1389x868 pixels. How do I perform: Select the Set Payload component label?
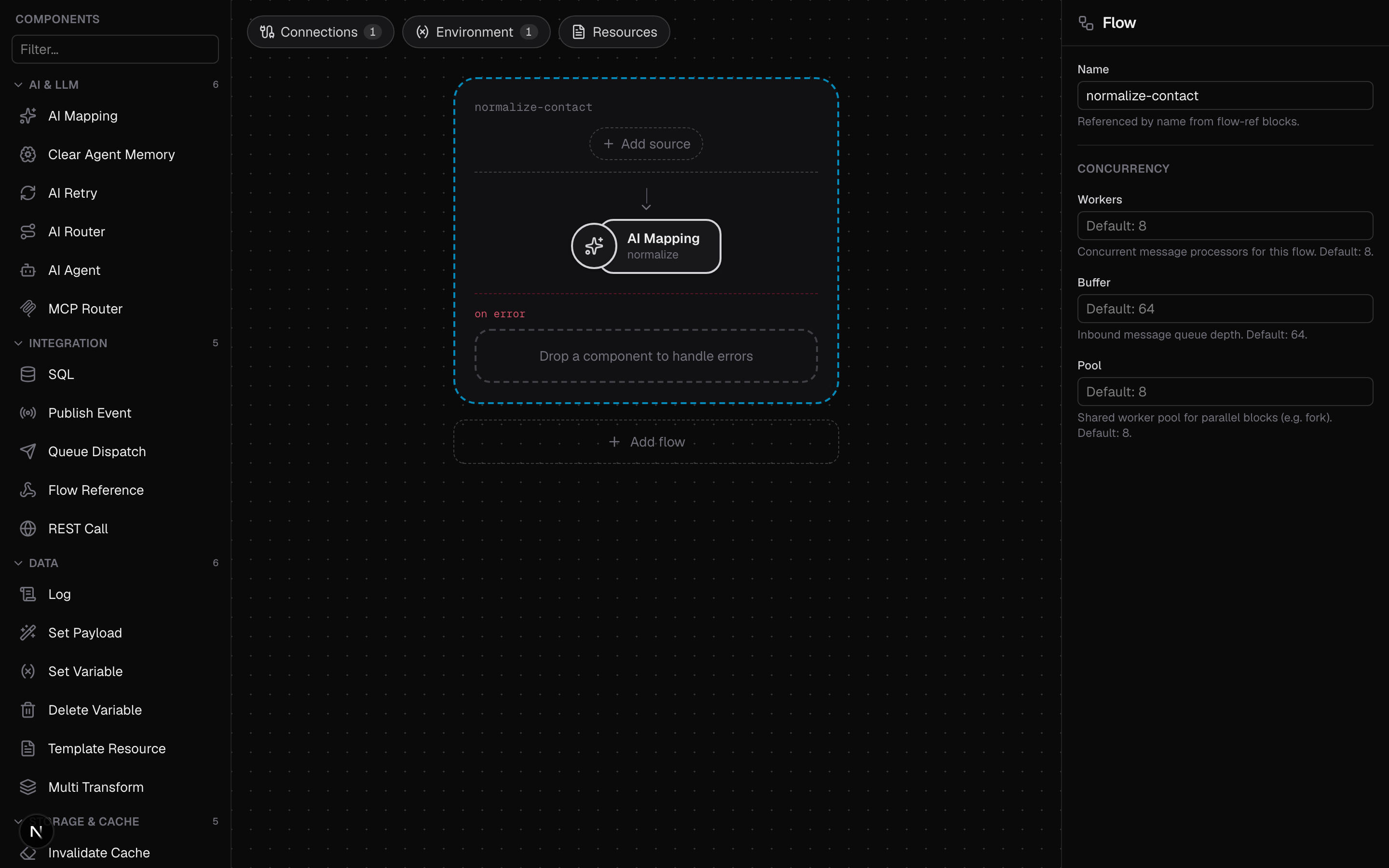(85, 633)
